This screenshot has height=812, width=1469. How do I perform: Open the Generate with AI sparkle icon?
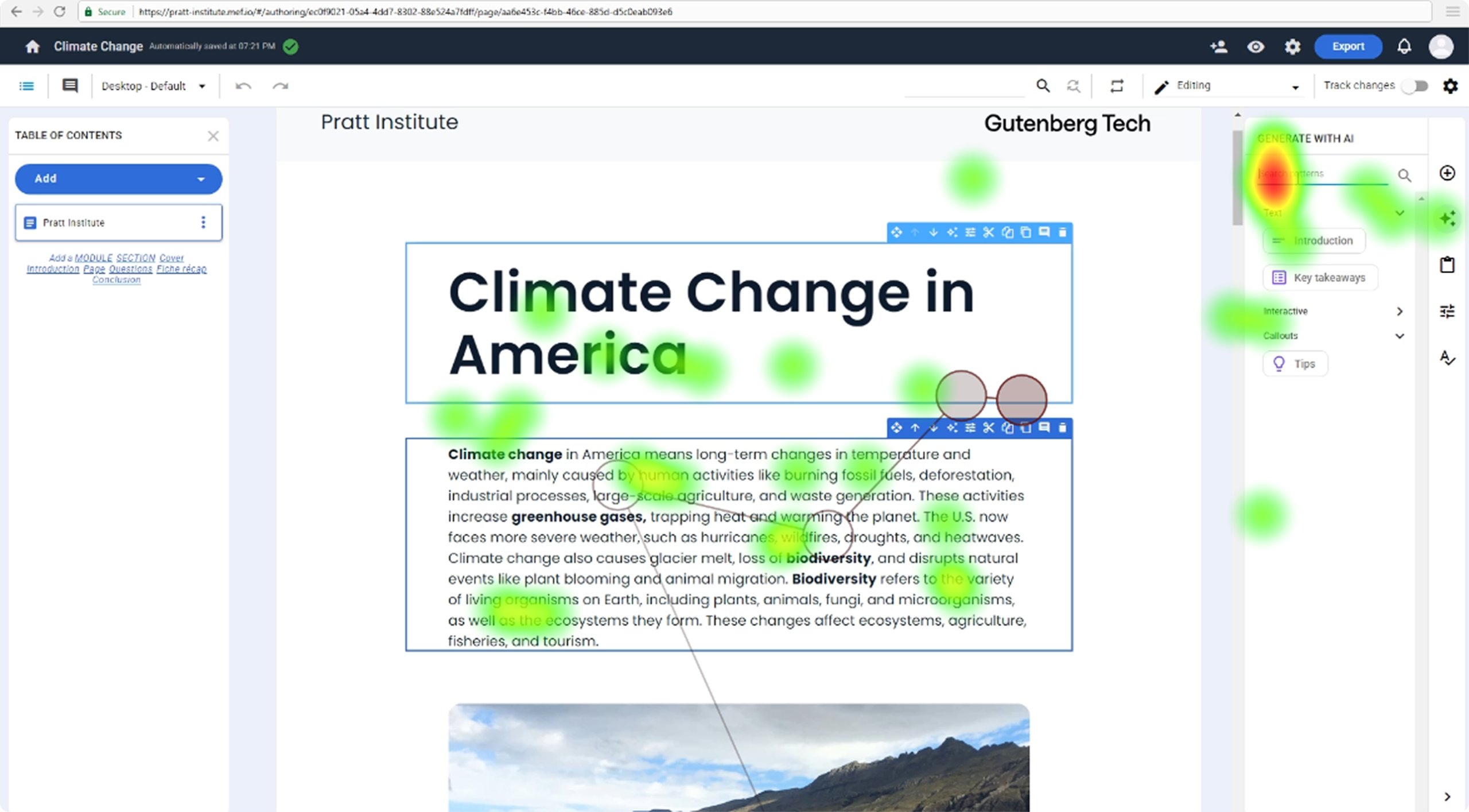point(1447,218)
